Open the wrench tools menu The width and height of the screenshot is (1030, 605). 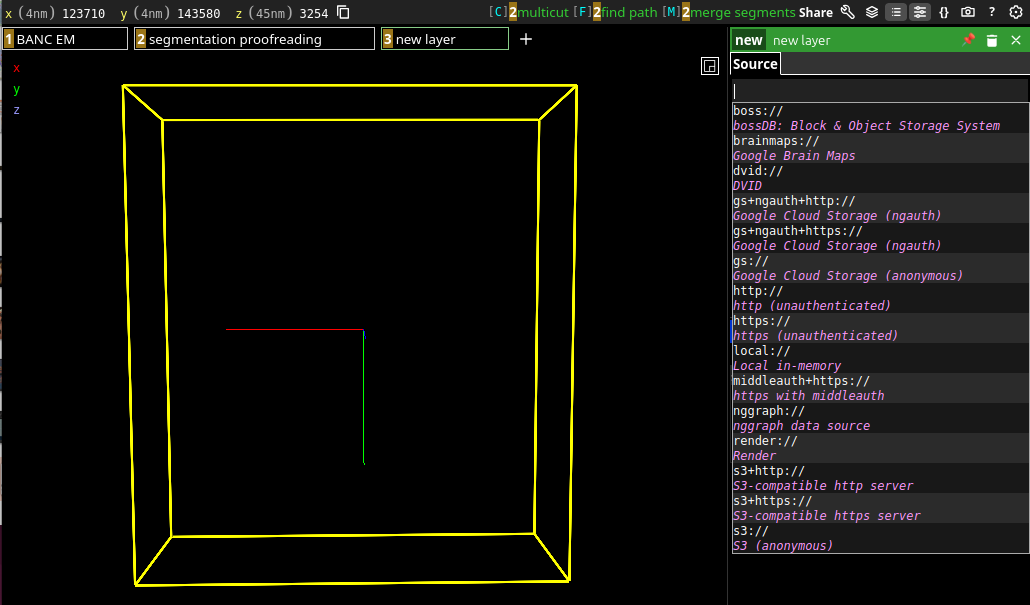[847, 12]
